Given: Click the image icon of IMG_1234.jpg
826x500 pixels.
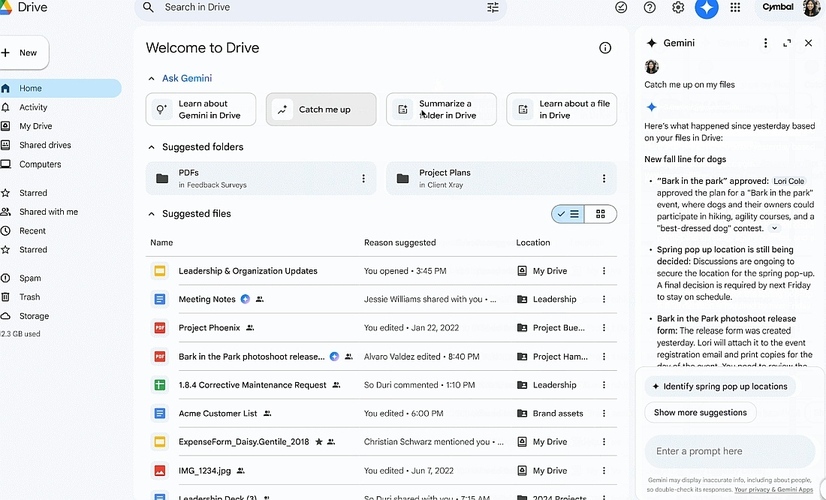Looking at the screenshot, I should pos(160,470).
